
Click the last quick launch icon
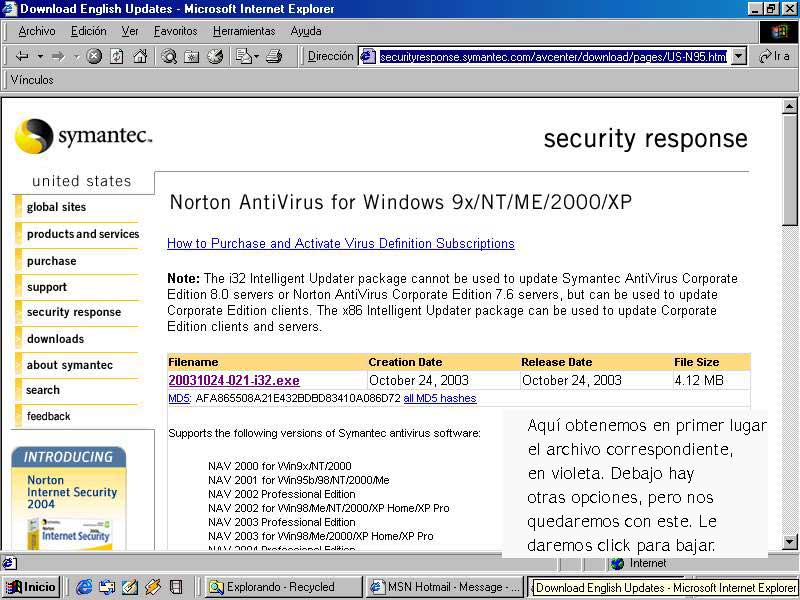point(176,587)
